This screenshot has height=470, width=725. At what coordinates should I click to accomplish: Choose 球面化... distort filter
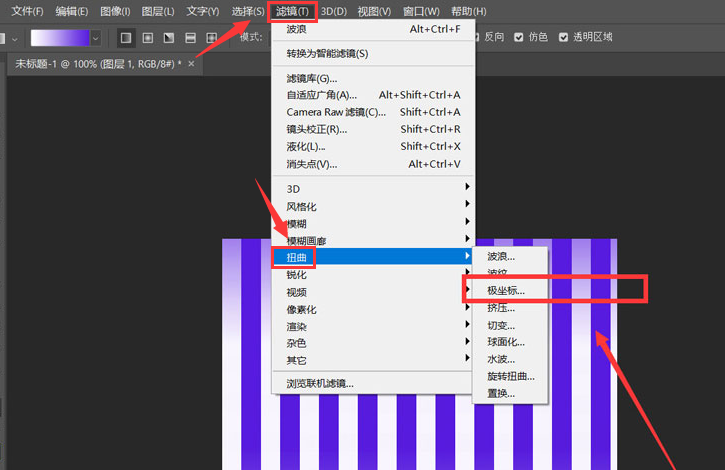click(x=510, y=342)
